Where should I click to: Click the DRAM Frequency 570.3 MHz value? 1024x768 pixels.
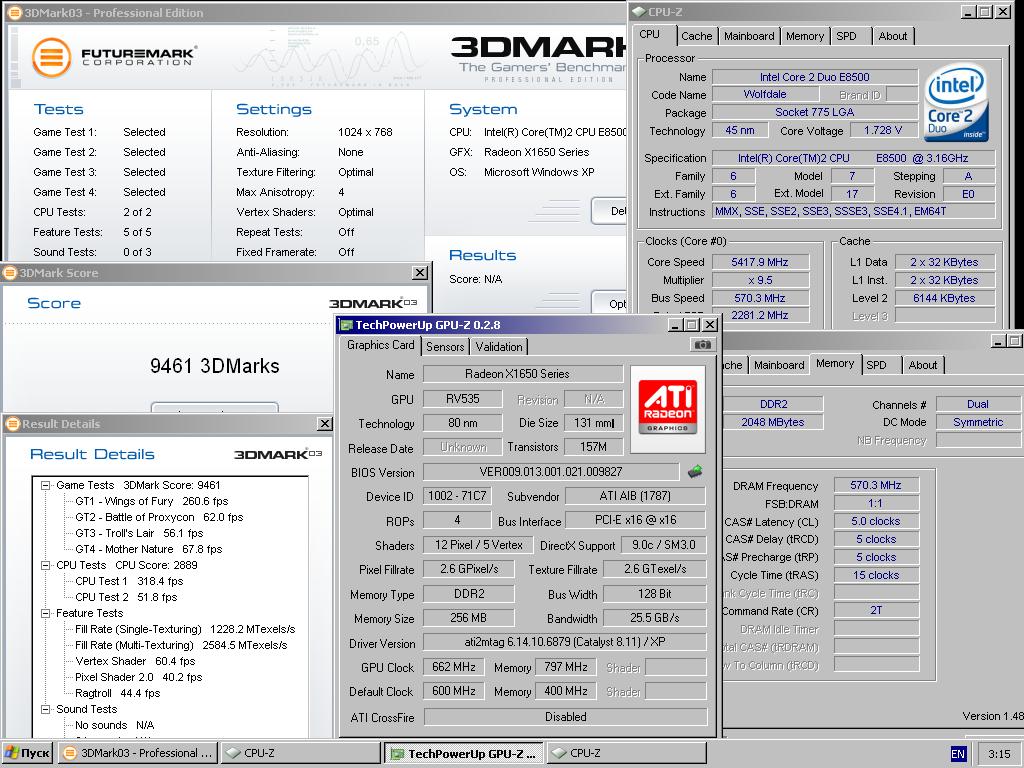(876, 485)
